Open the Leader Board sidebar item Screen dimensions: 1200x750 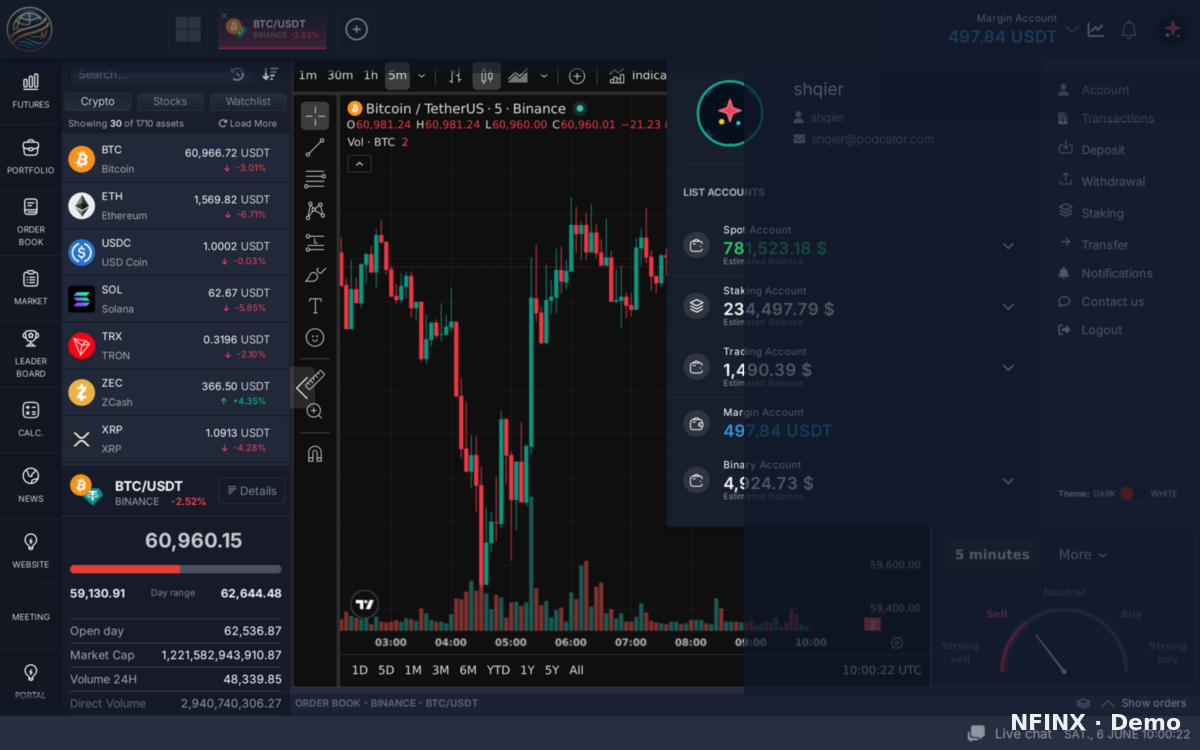[x=30, y=354]
